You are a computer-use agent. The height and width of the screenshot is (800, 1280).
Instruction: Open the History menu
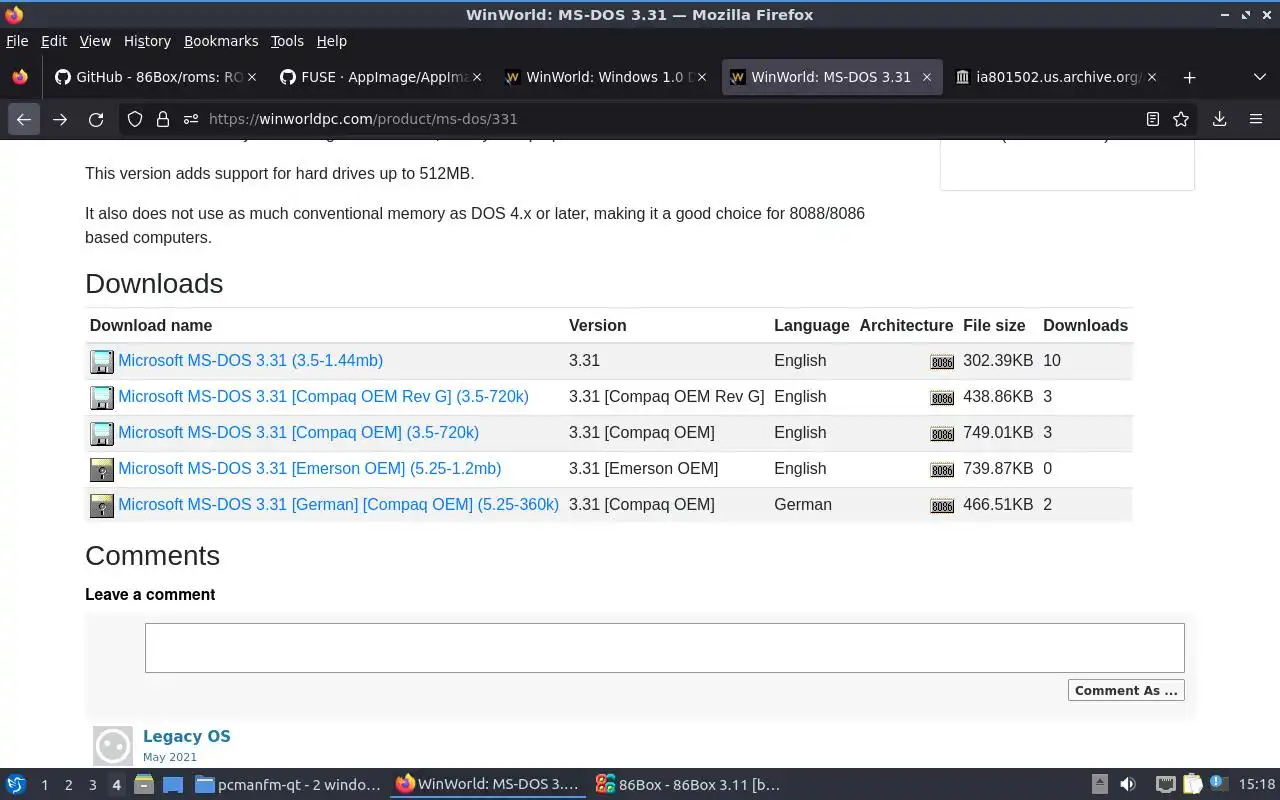click(x=147, y=41)
